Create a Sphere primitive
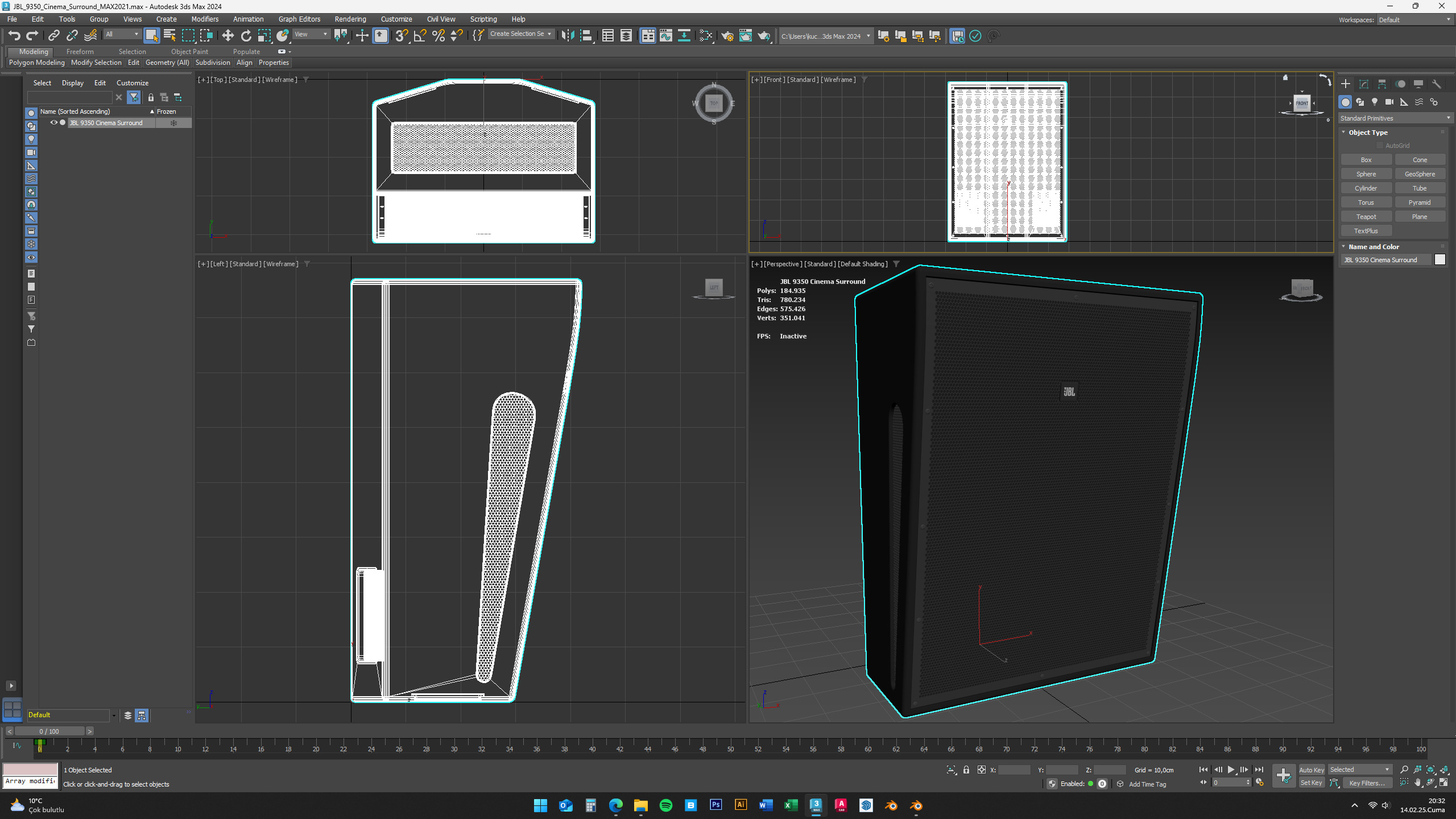Image resolution: width=1456 pixels, height=819 pixels. tap(1366, 174)
